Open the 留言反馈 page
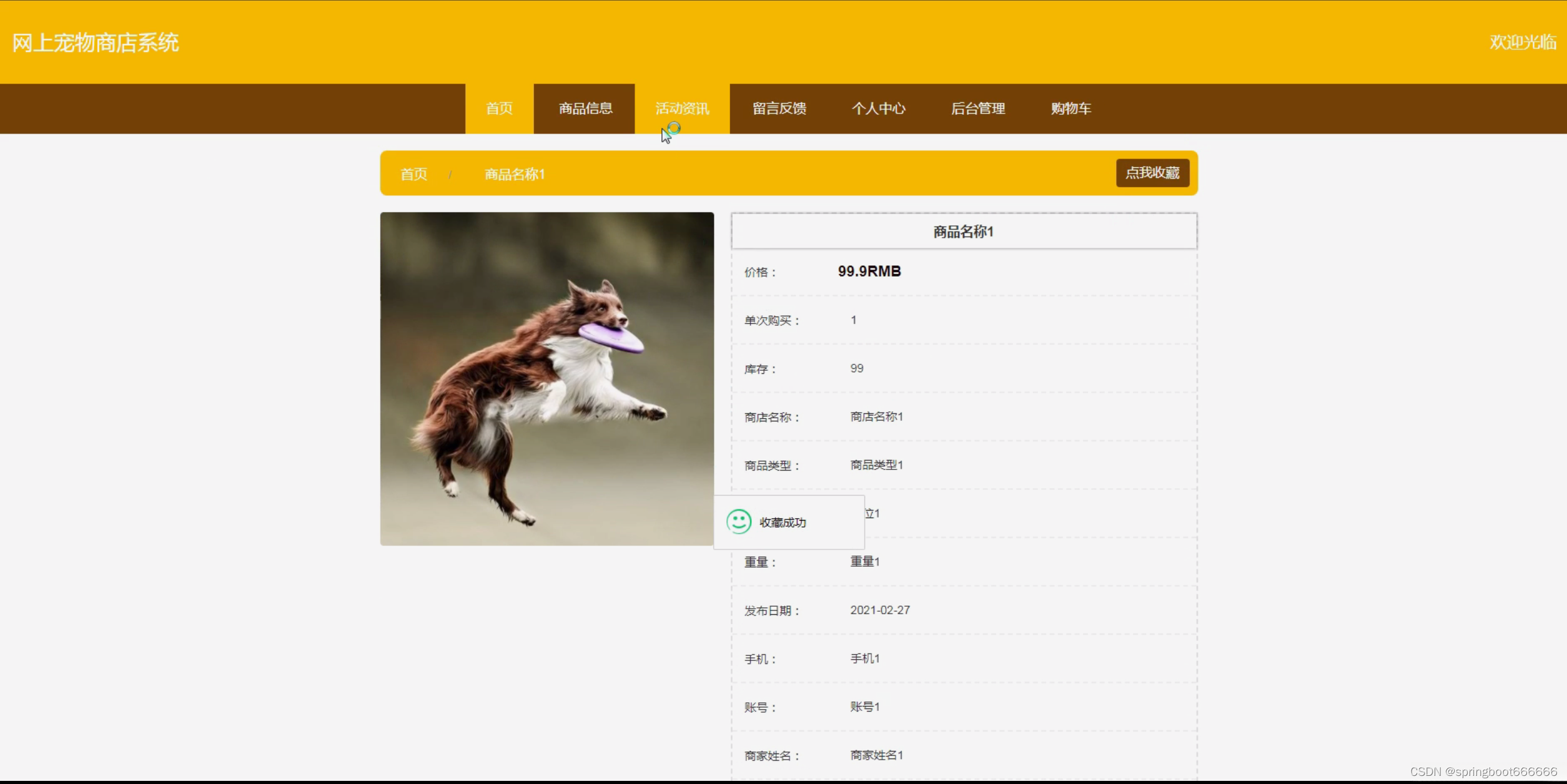 tap(779, 109)
